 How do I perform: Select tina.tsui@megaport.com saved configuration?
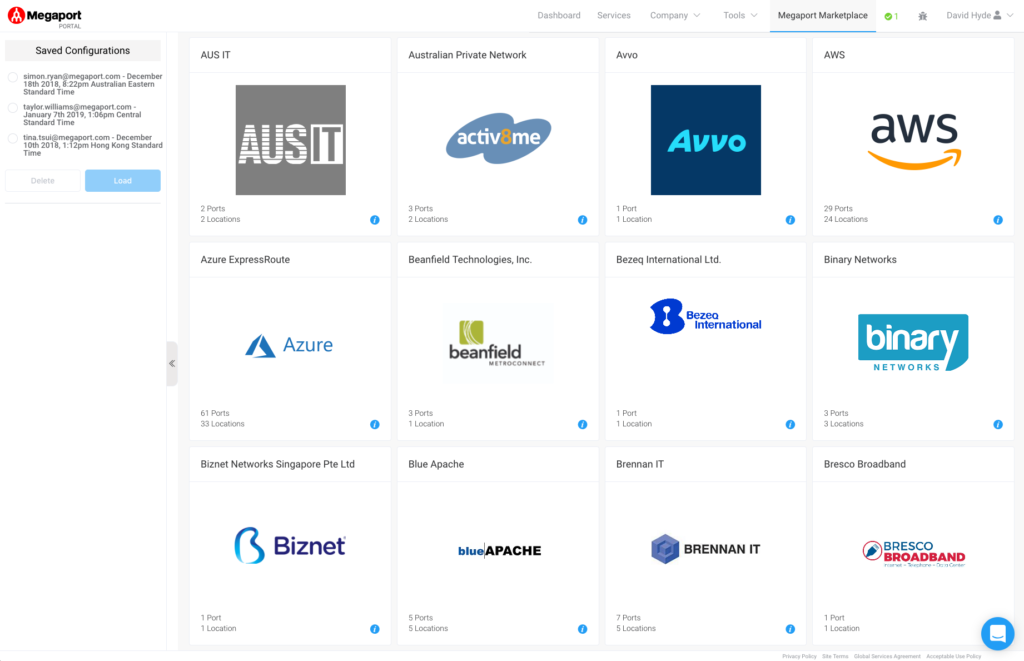point(12,138)
